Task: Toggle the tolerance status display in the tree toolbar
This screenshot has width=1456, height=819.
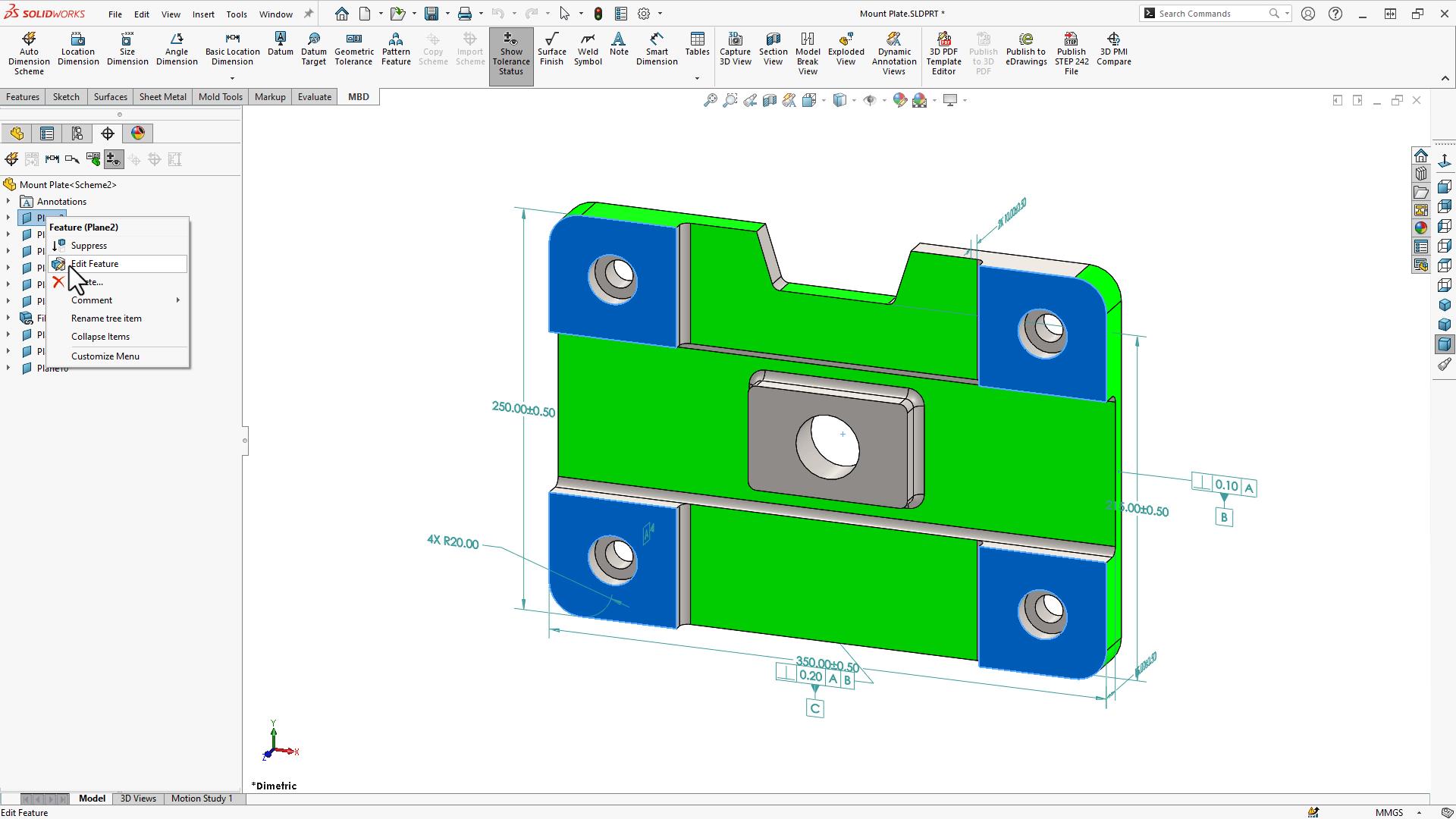Action: tap(113, 158)
